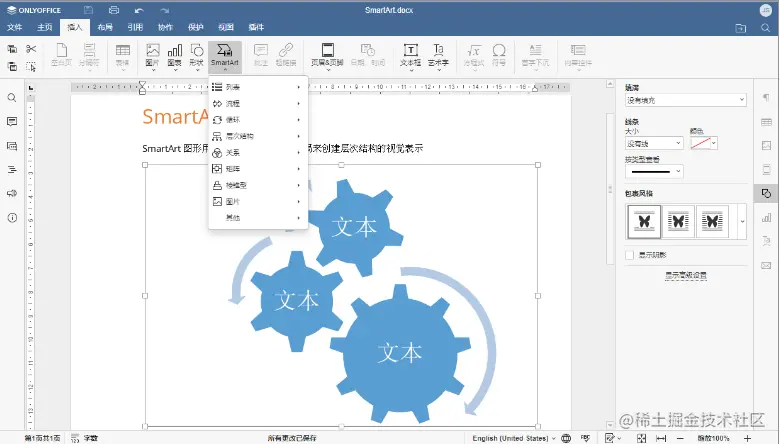
Task: Open the 流程 submenu in SmartArt menu
Action: coord(258,103)
